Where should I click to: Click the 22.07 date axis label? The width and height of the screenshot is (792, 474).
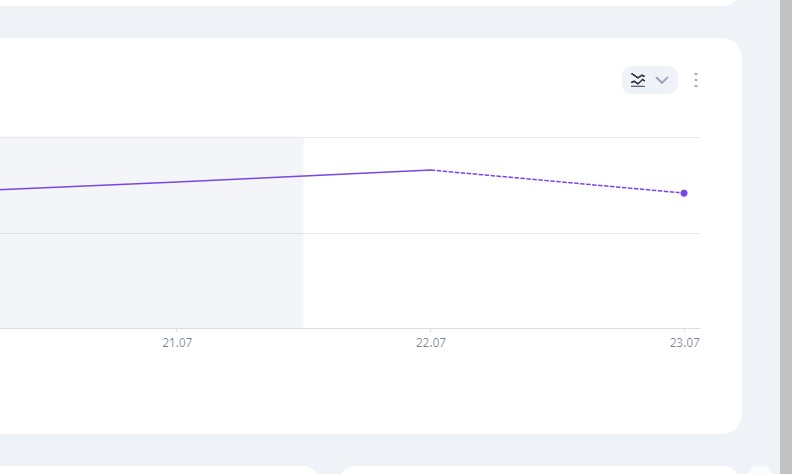pyautogui.click(x=431, y=343)
